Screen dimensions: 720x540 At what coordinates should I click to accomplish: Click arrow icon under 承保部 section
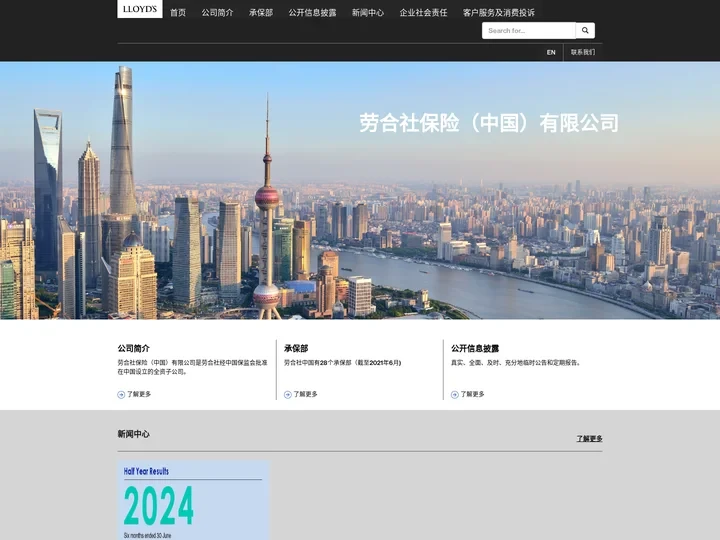tap(288, 394)
